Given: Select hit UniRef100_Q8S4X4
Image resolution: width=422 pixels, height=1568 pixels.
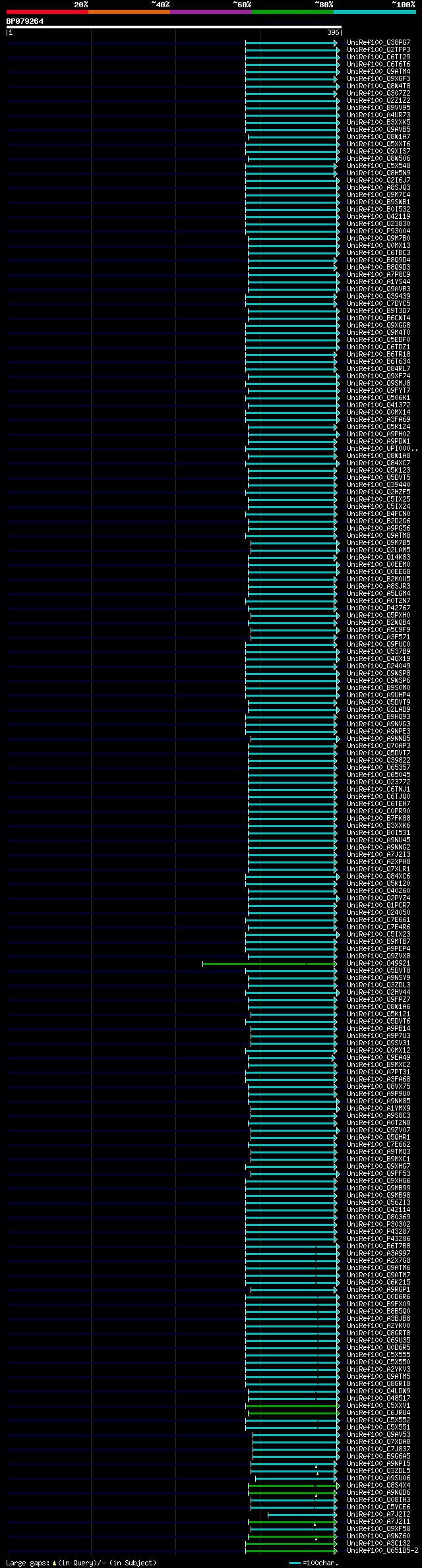Looking at the screenshot, I should [x=378, y=1486].
